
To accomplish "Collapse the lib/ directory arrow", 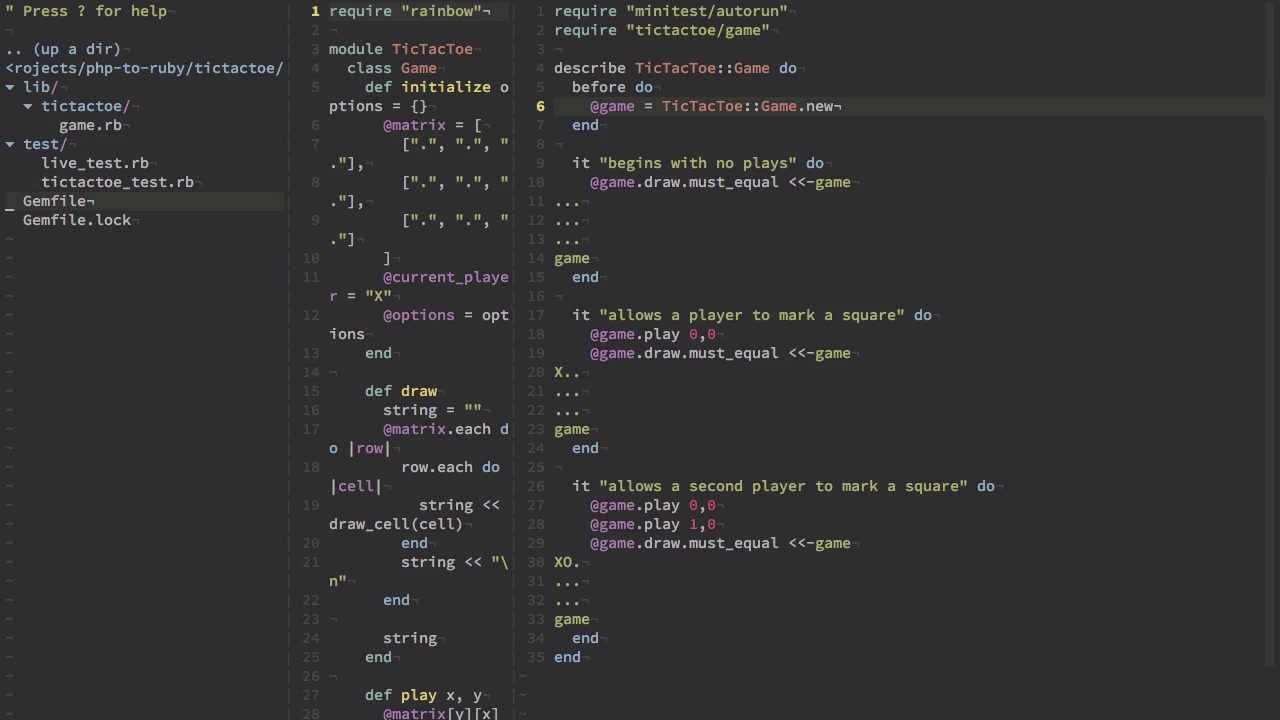I will coord(10,87).
